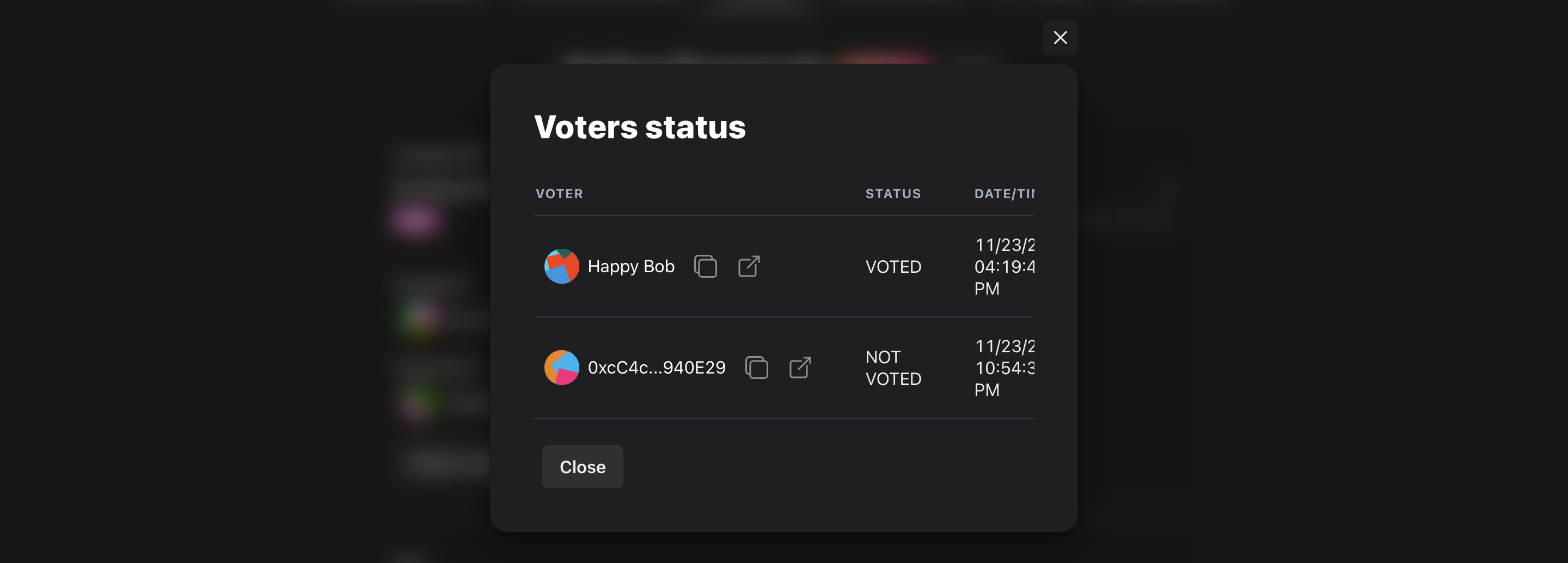
Task: Select the 0xcC4c...940E29 voter address text
Action: pyautogui.click(x=656, y=367)
